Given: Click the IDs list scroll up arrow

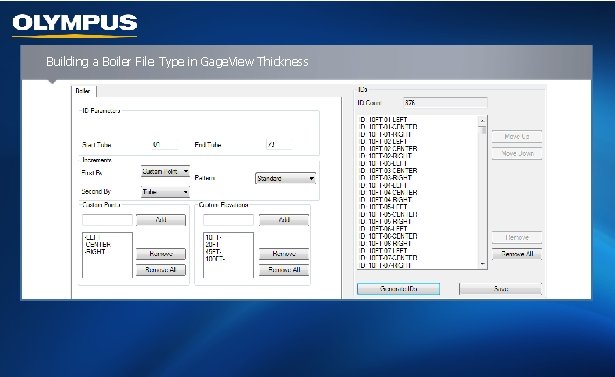Looking at the screenshot, I should [482, 120].
